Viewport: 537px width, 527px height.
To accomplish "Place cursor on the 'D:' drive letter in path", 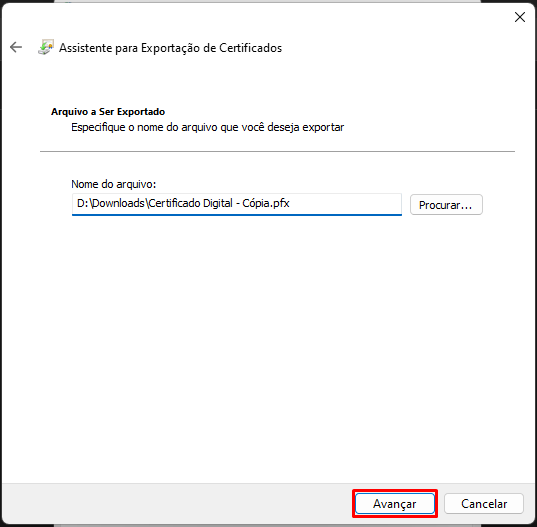I will pos(83,203).
